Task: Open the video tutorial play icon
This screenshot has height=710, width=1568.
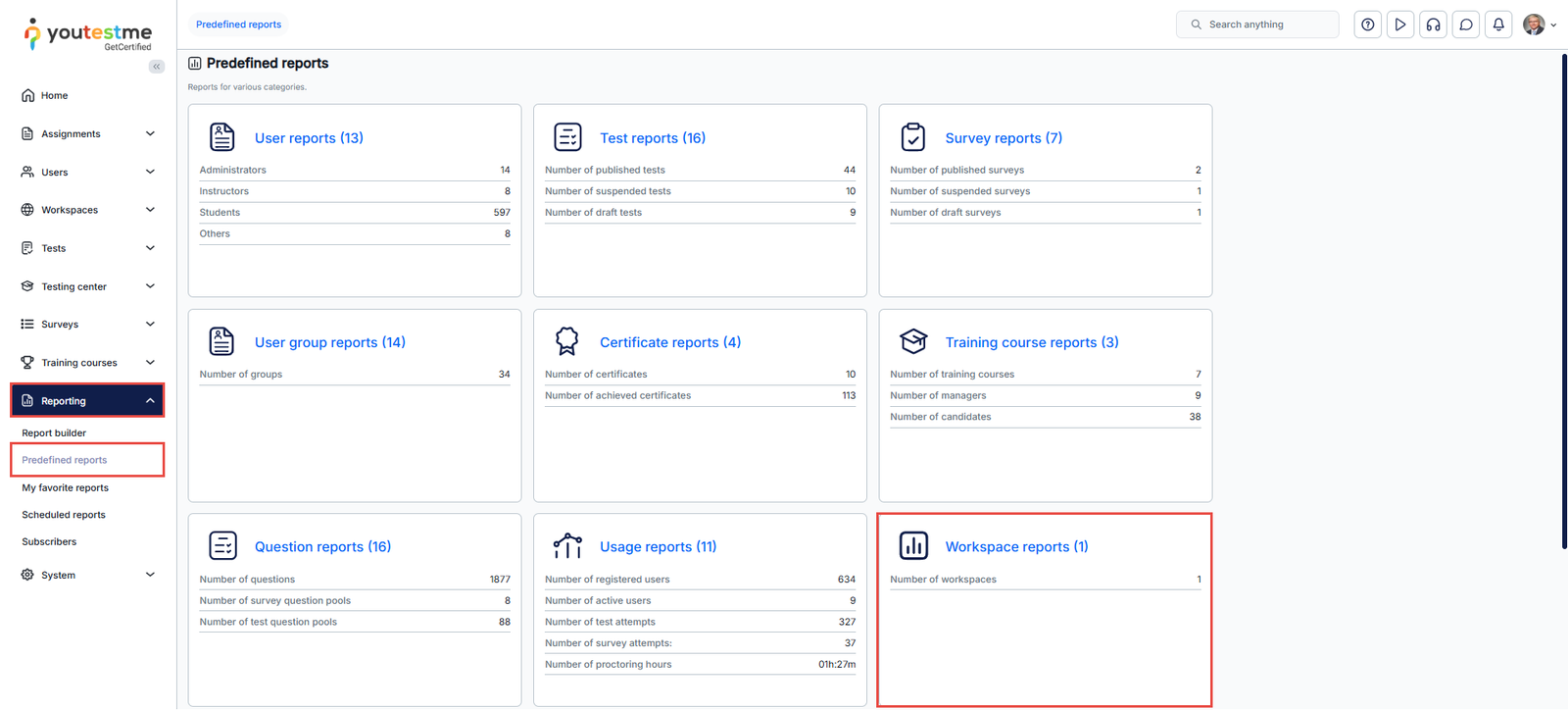Action: click(x=1400, y=25)
